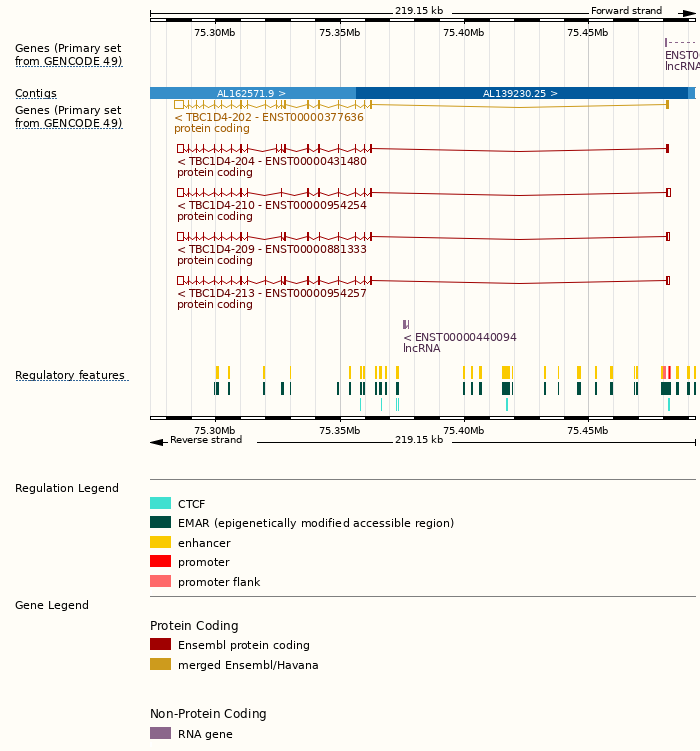Click the red promoter regulatory feature block
This screenshot has width=700, height=751.
coord(668,372)
